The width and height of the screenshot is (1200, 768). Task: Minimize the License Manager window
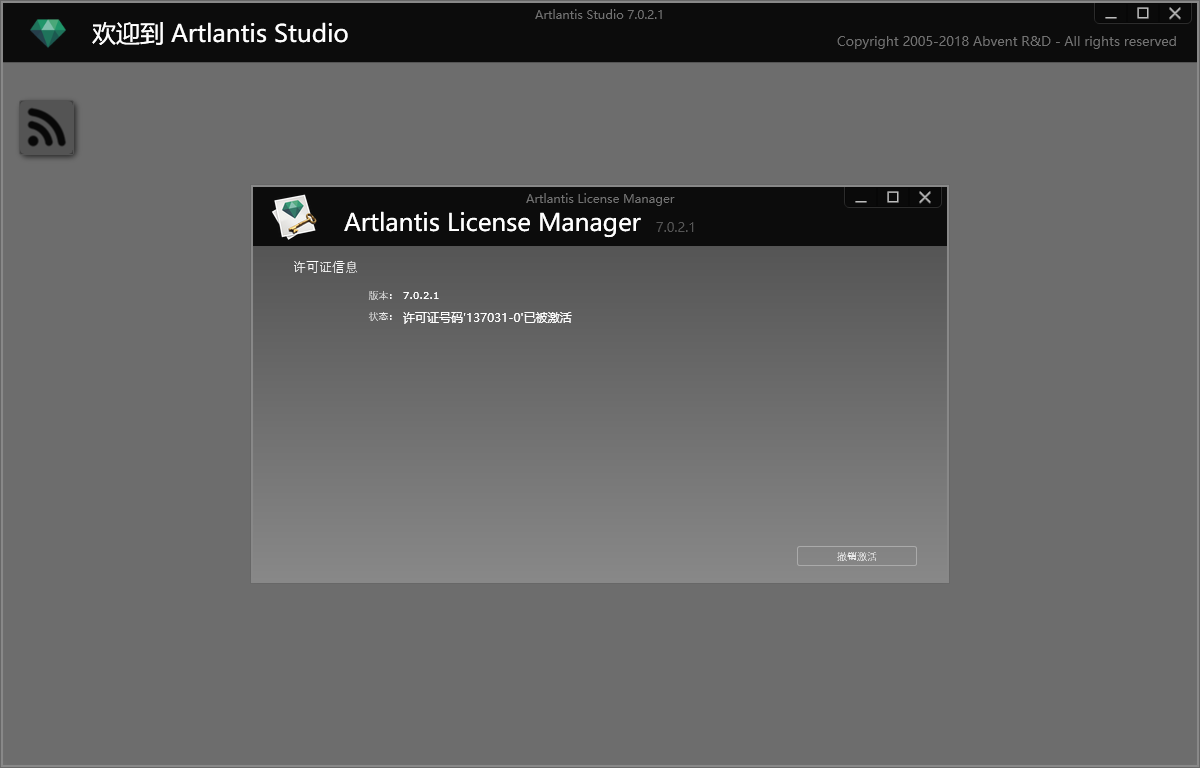click(861, 197)
